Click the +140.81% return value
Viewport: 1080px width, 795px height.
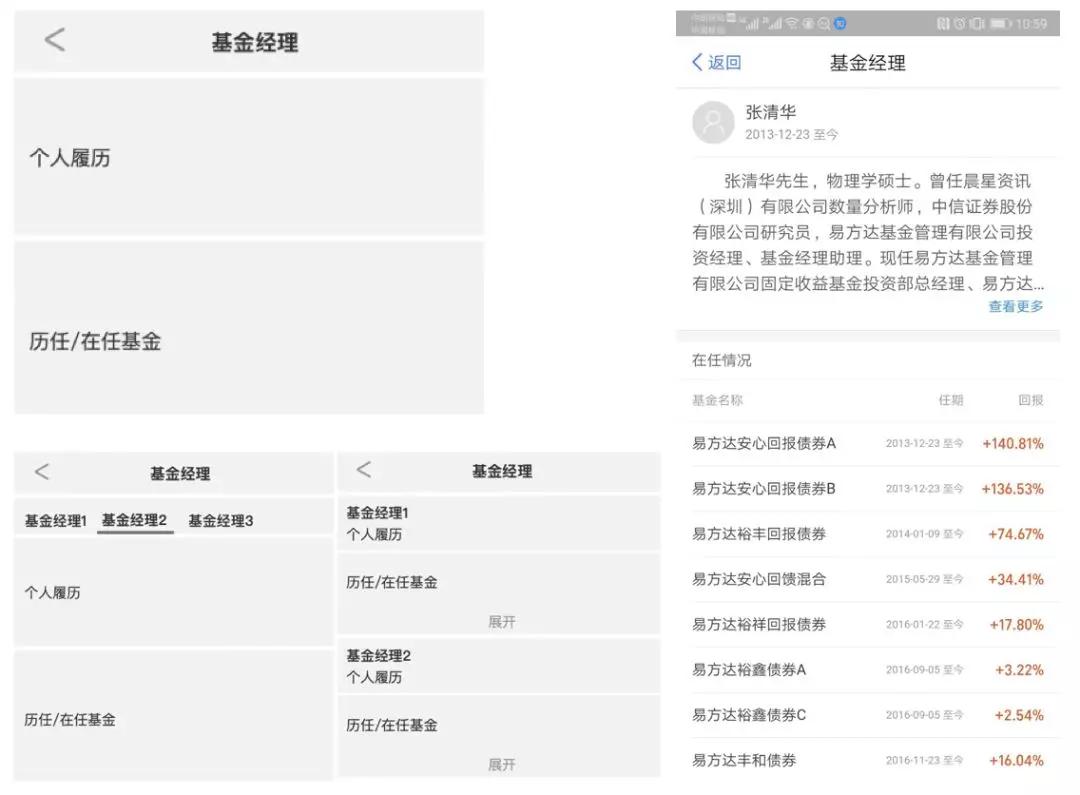pyautogui.click(x=1012, y=444)
